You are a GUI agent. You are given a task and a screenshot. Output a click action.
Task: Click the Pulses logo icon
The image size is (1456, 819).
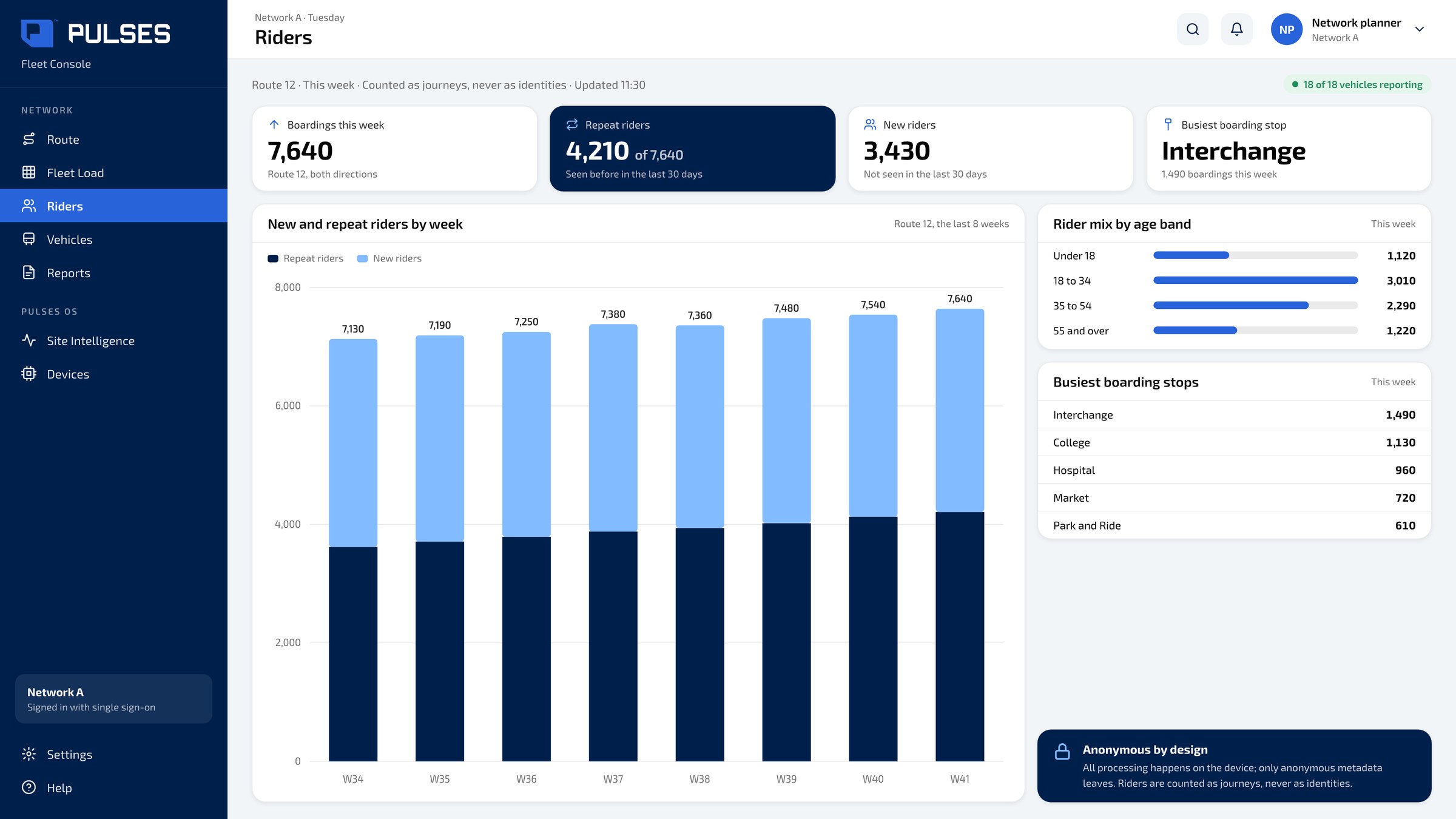coord(37,33)
